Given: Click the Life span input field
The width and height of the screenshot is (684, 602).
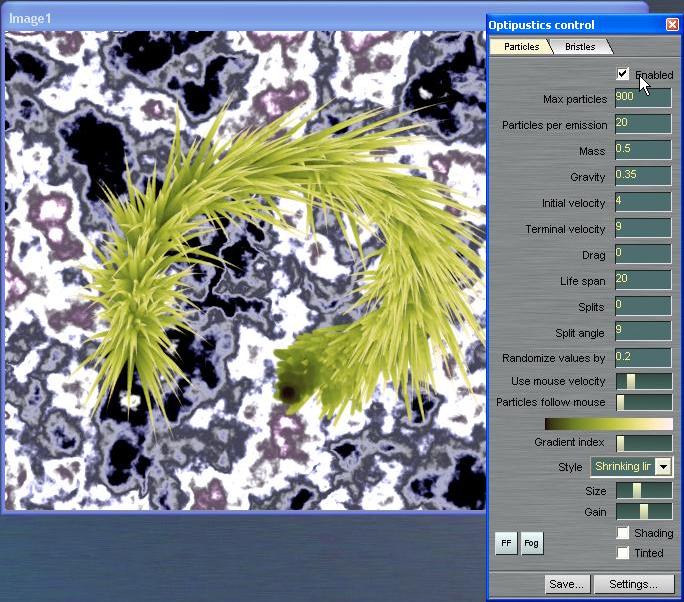Looking at the screenshot, I should point(642,281).
